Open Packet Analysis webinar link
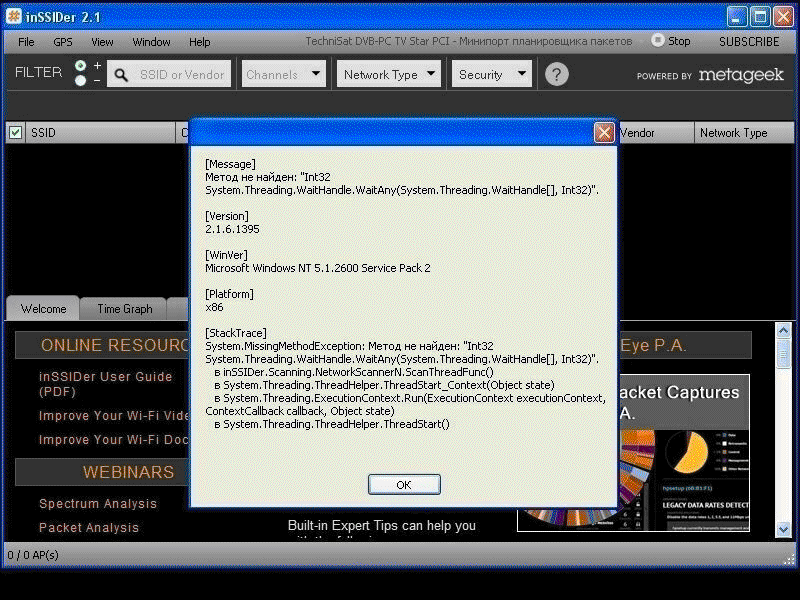Viewport: 800px width, 600px height. click(89, 528)
